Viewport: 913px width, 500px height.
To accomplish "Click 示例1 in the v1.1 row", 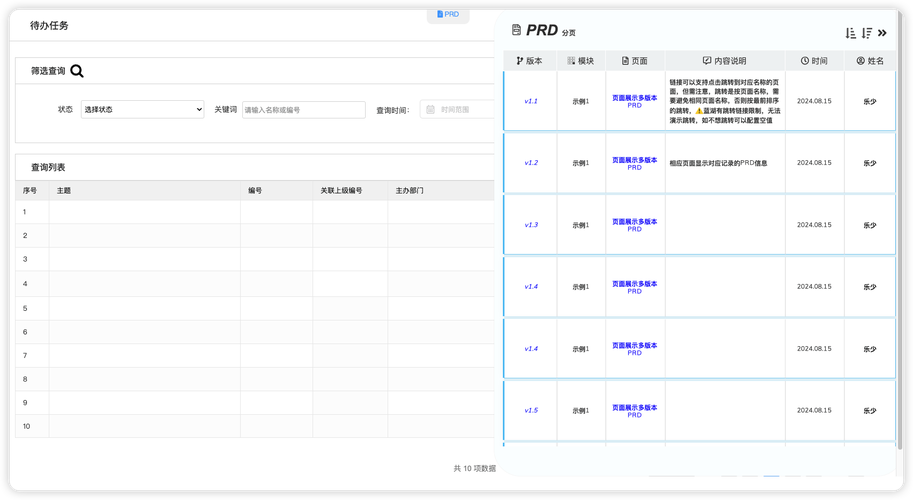I will tap(581, 101).
